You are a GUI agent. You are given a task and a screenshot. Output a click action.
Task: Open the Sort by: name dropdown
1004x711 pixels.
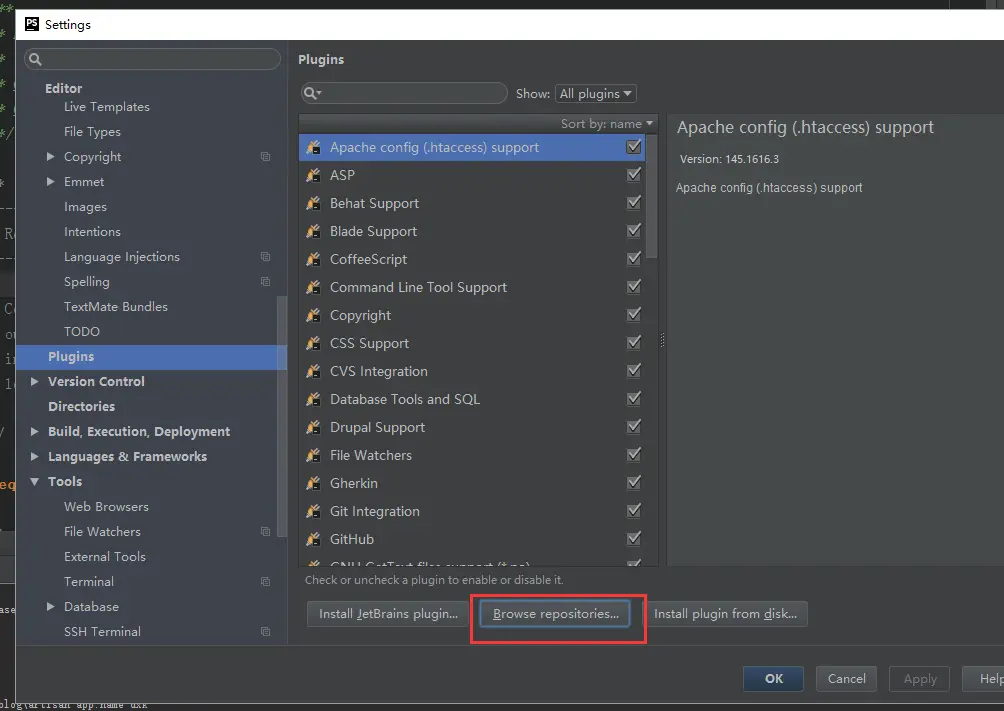tap(606, 124)
